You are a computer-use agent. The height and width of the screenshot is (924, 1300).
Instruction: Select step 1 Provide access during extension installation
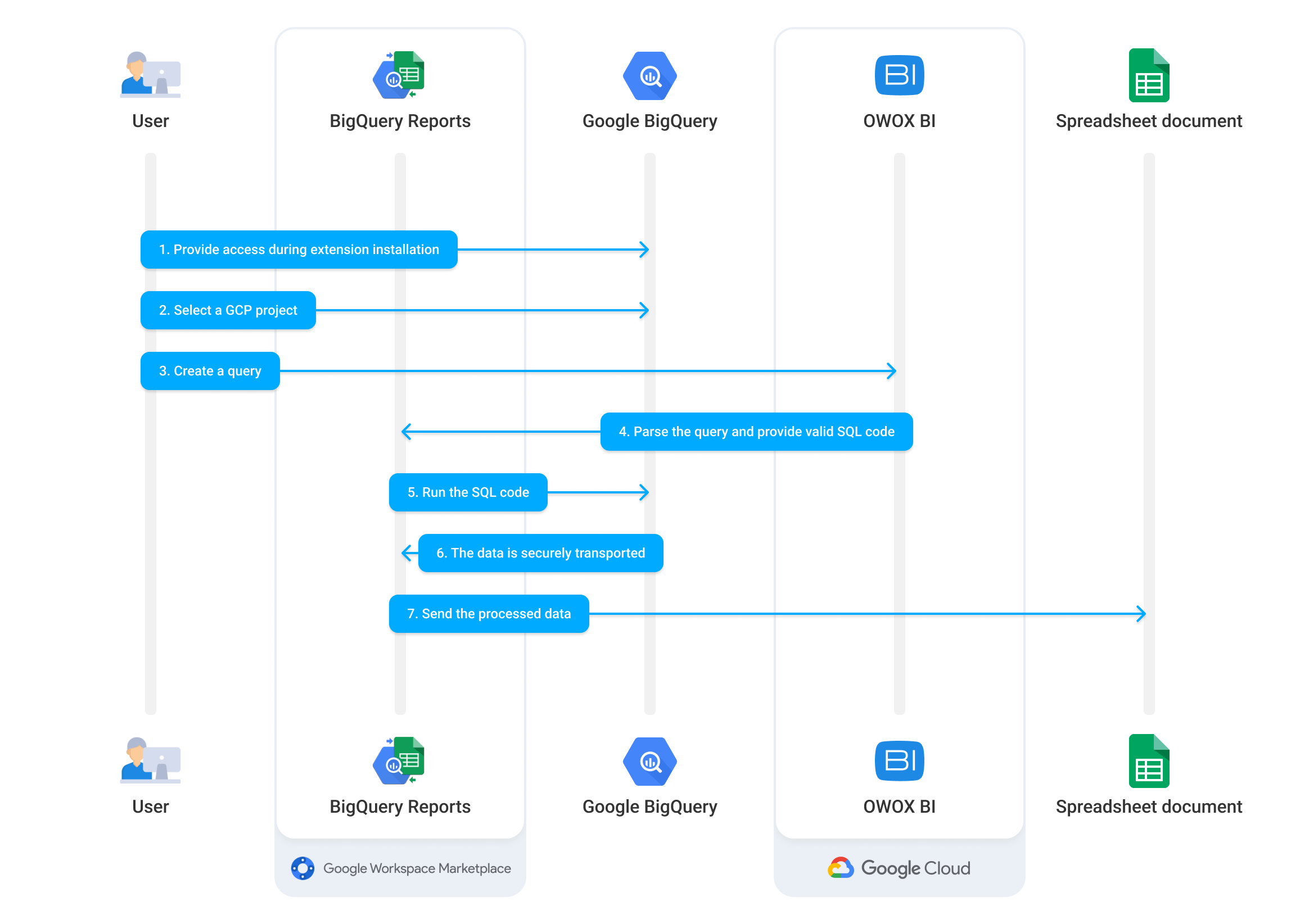[299, 249]
